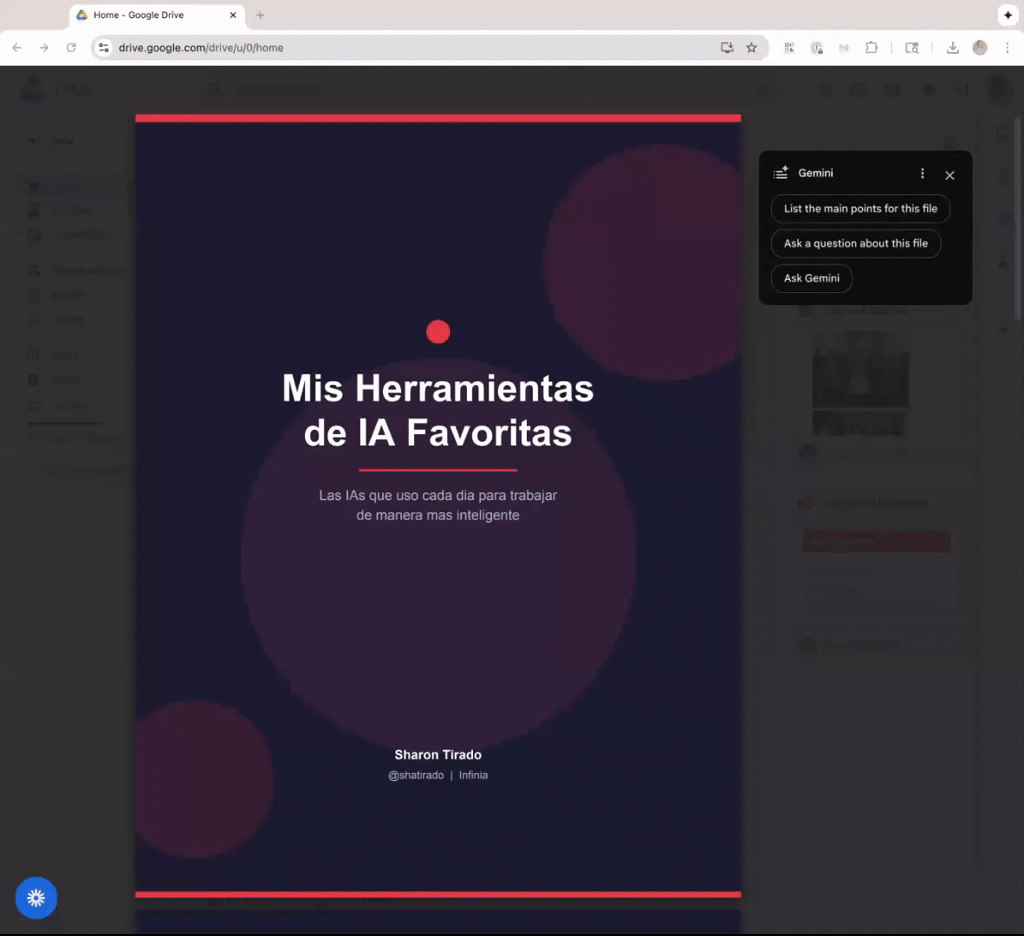Click the user profile avatar in the browser toolbar

tap(979, 47)
